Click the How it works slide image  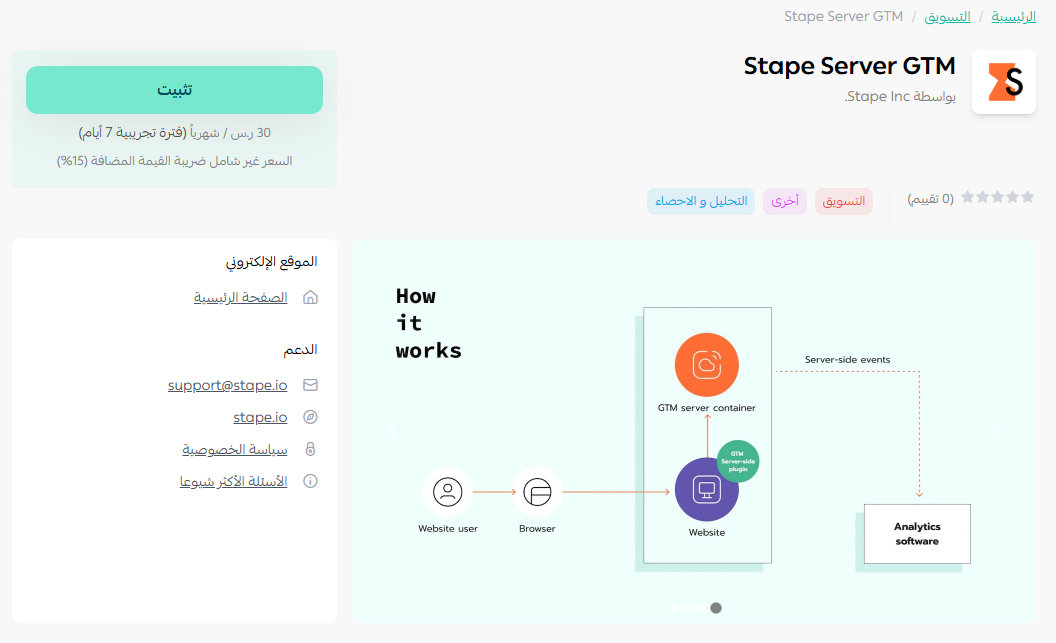pos(694,430)
